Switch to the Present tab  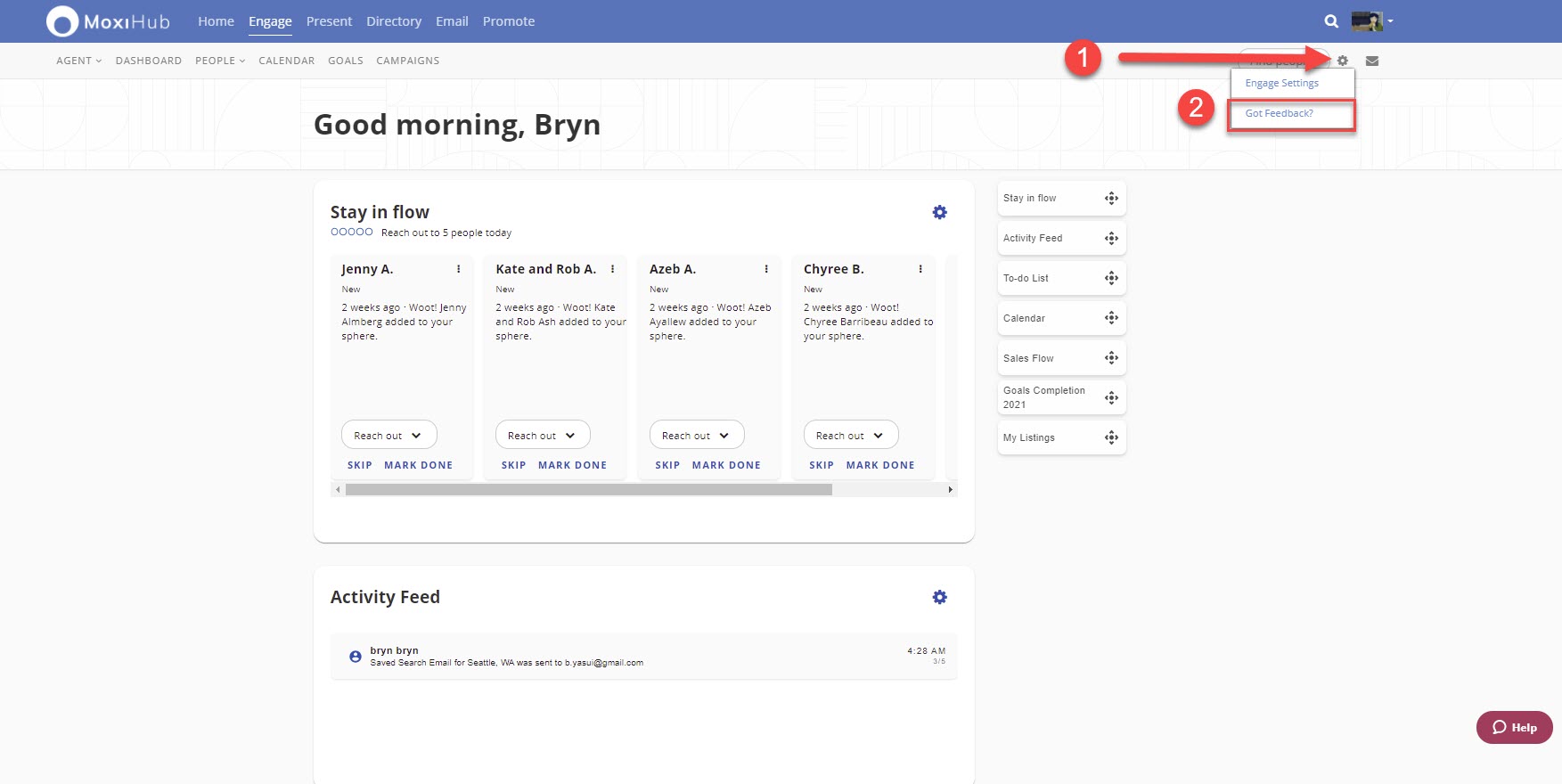(x=329, y=21)
